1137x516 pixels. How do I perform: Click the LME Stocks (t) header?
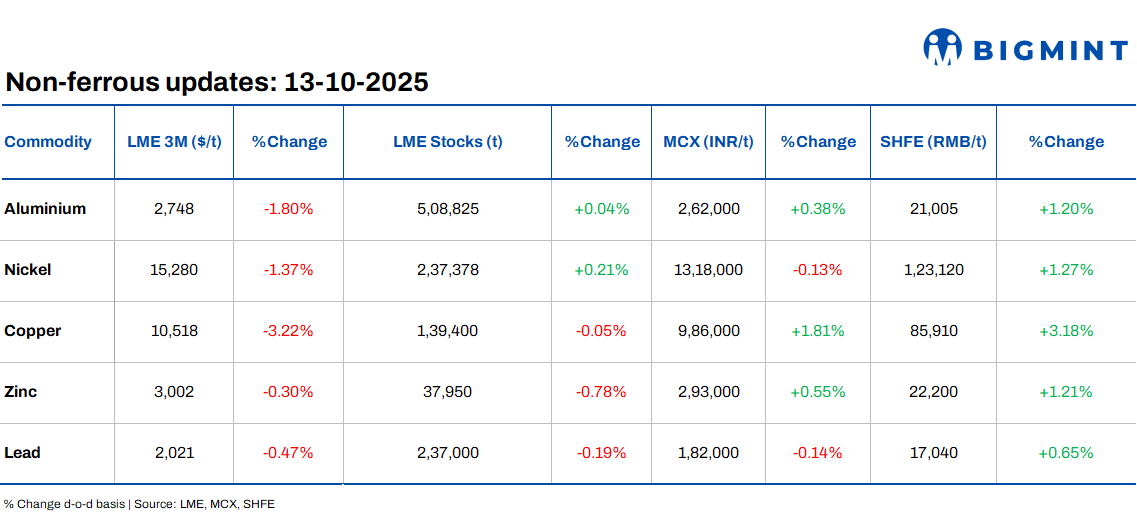point(447,142)
